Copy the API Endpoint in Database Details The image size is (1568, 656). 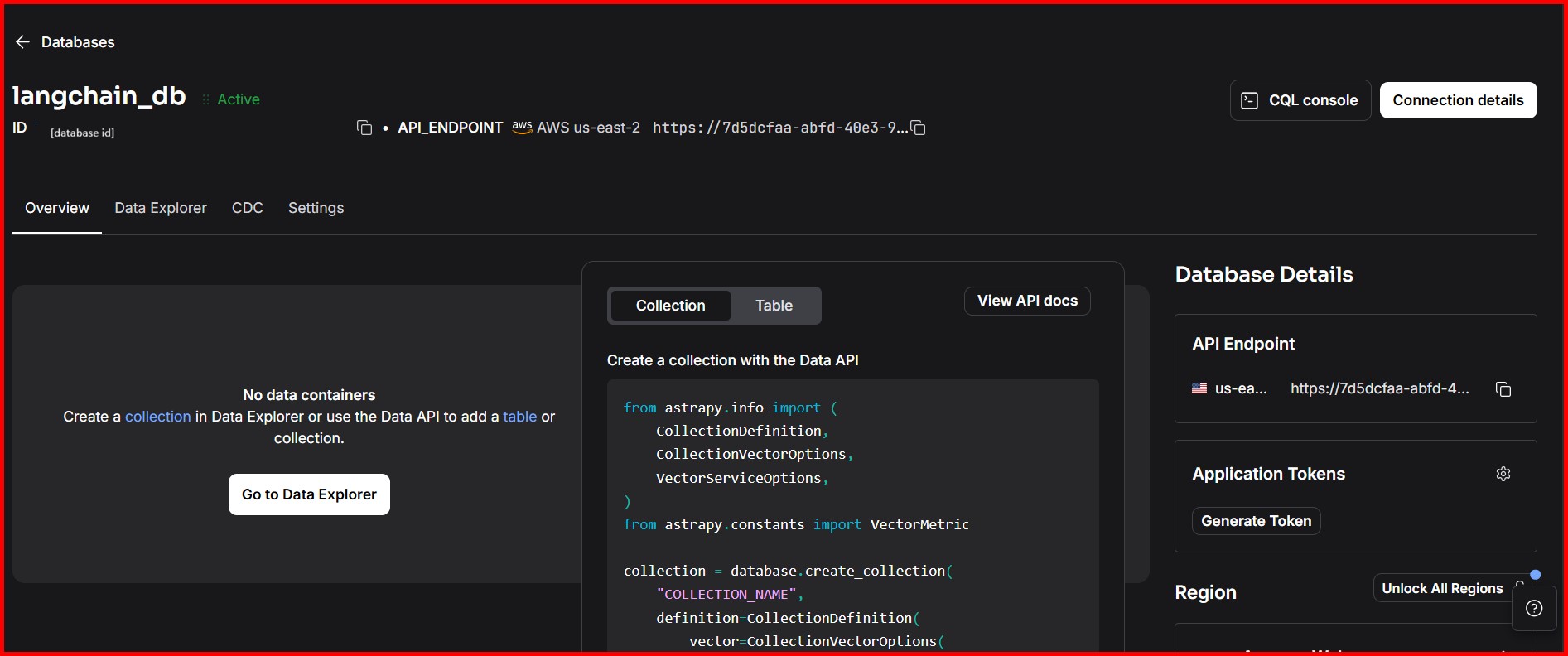coord(1503,389)
